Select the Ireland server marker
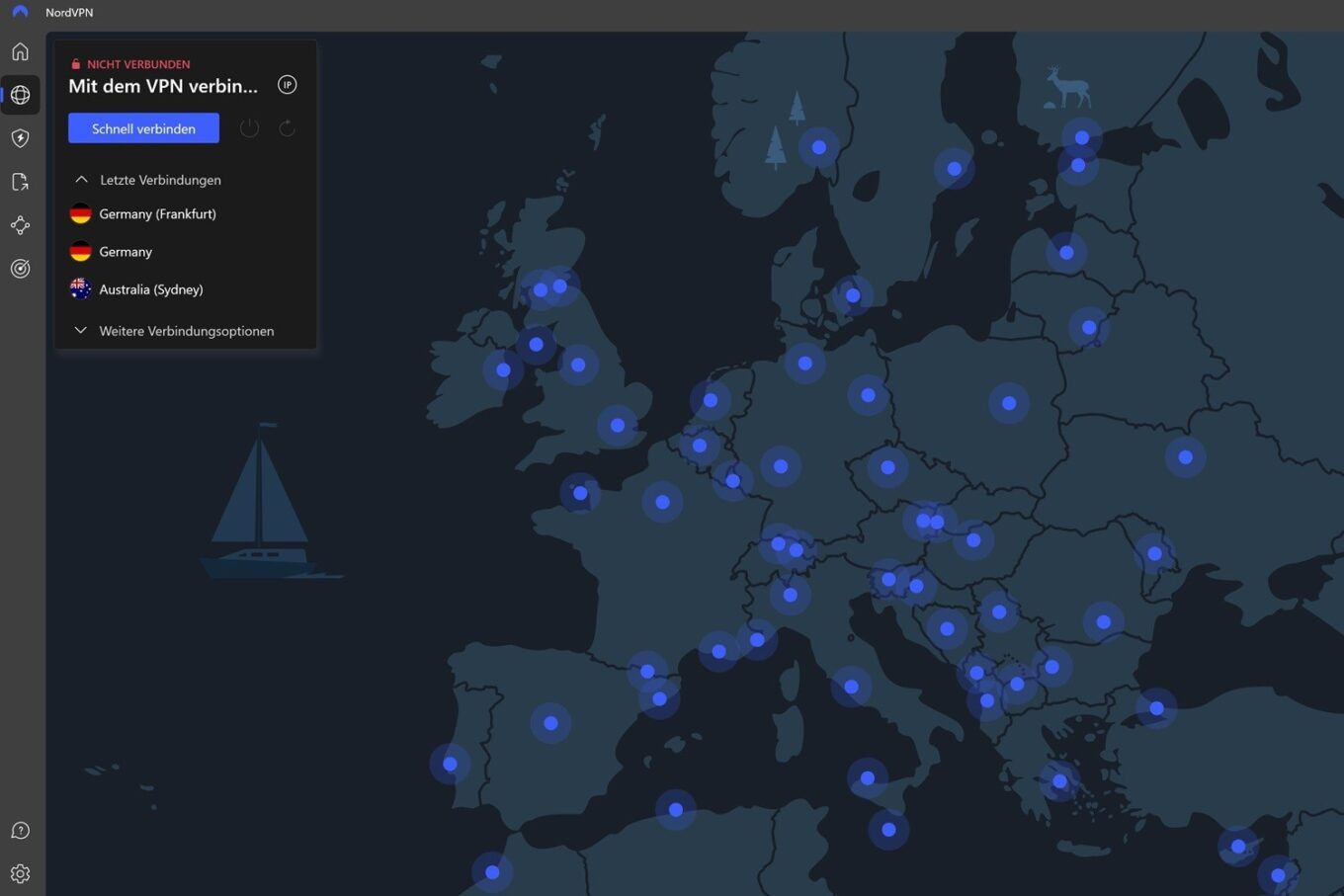This screenshot has height=896, width=1344. [x=504, y=370]
